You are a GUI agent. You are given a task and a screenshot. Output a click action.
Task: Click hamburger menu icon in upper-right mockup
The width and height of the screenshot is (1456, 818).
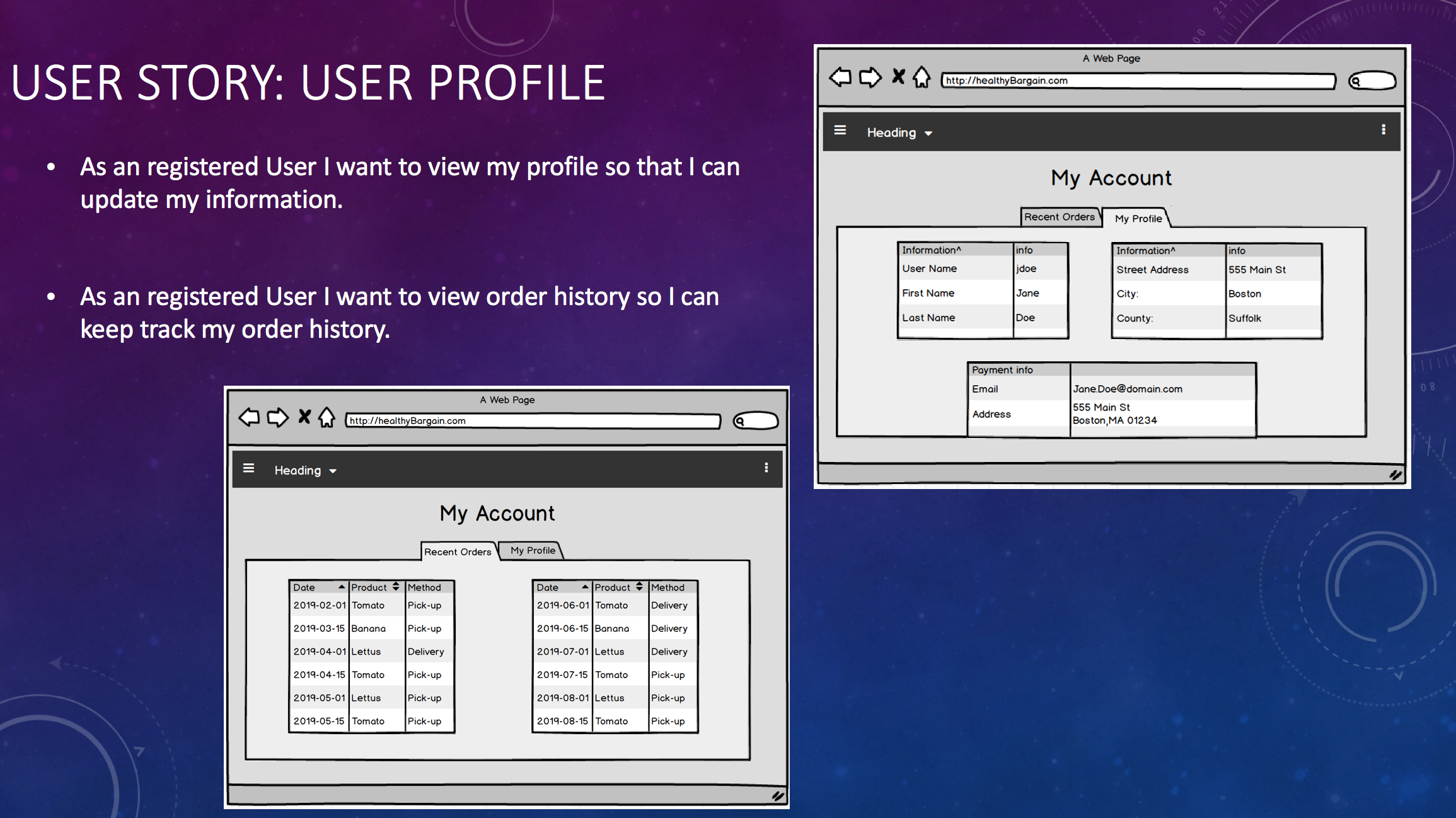[840, 130]
